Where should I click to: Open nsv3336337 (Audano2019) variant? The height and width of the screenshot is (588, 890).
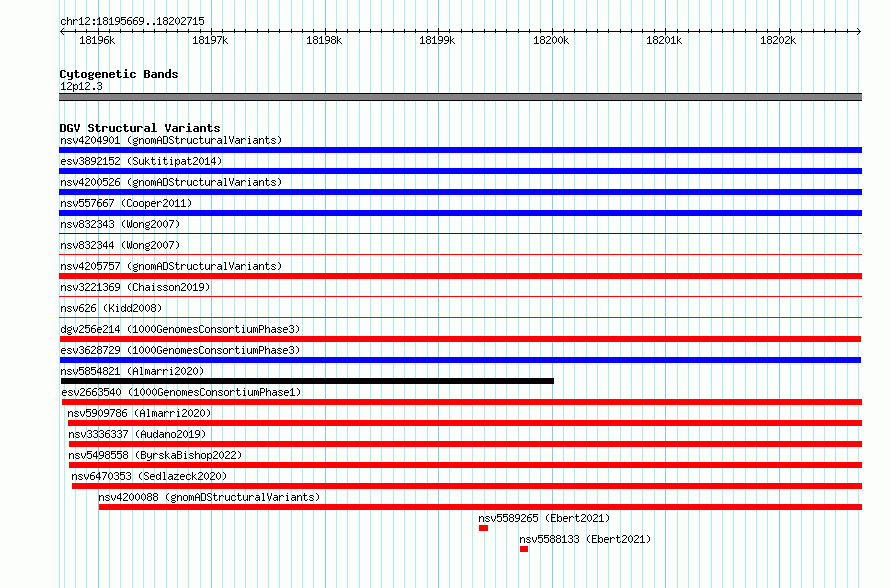(137, 434)
